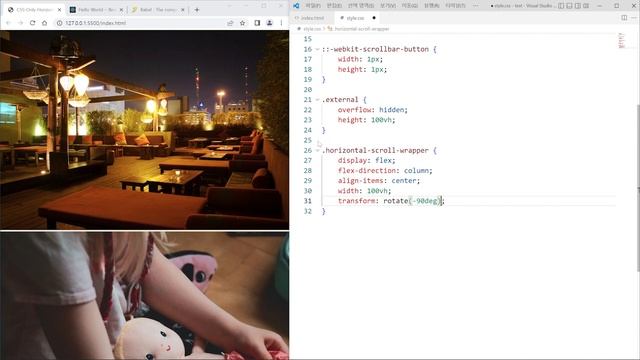The image size is (640, 360).
Task: Show more menus via the title bar ellipsis
Action: coord(476,6)
